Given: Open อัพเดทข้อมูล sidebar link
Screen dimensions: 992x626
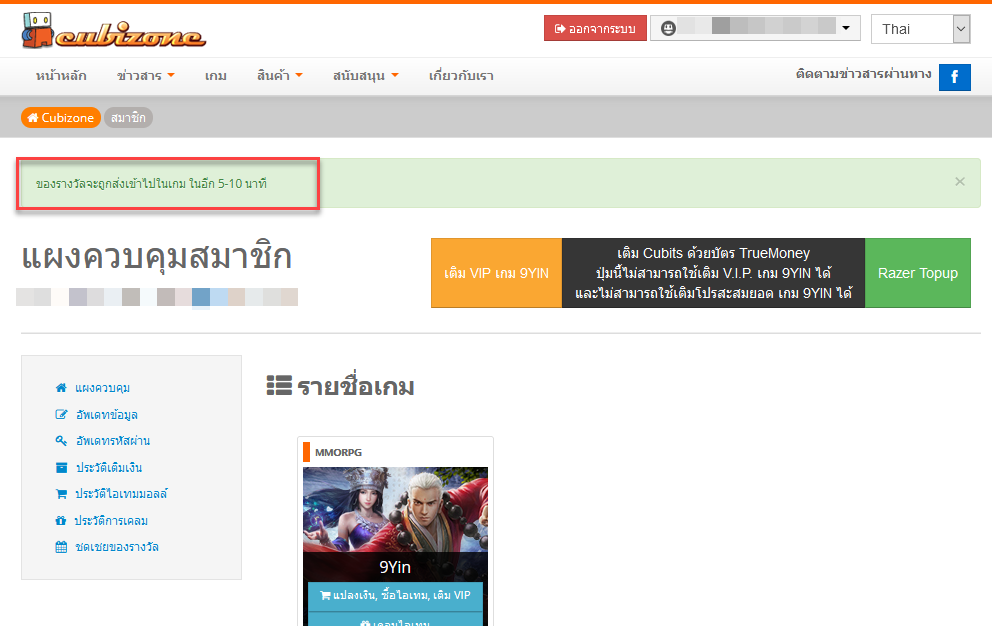Looking at the screenshot, I should (106, 415).
